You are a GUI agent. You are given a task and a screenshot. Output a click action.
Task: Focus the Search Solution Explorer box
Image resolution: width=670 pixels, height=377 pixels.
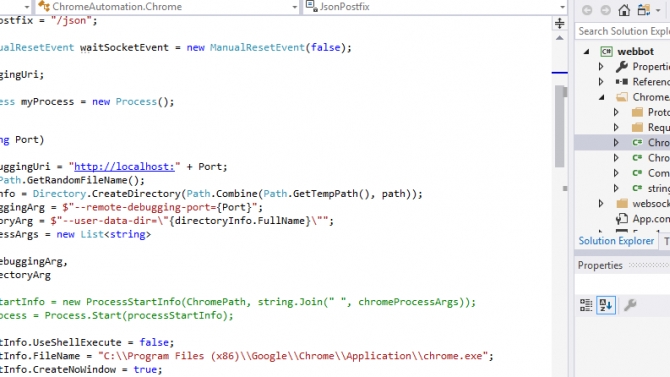624,31
